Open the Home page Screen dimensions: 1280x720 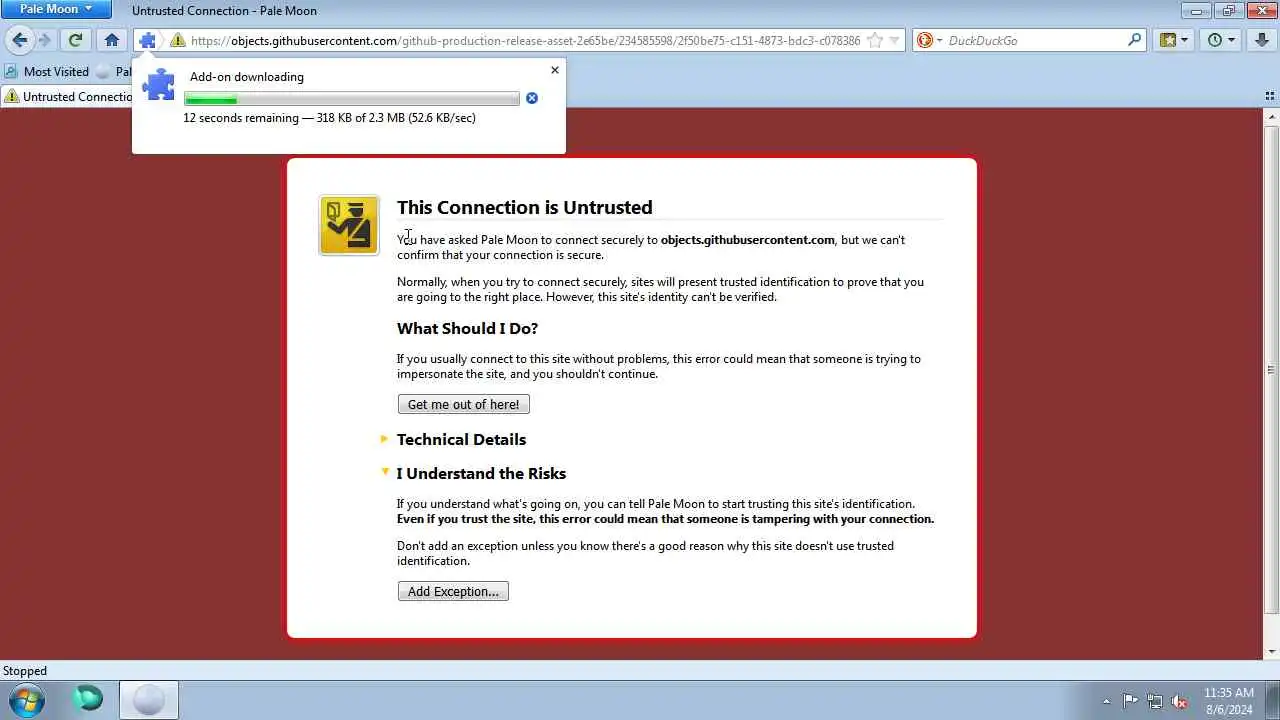click(x=112, y=40)
